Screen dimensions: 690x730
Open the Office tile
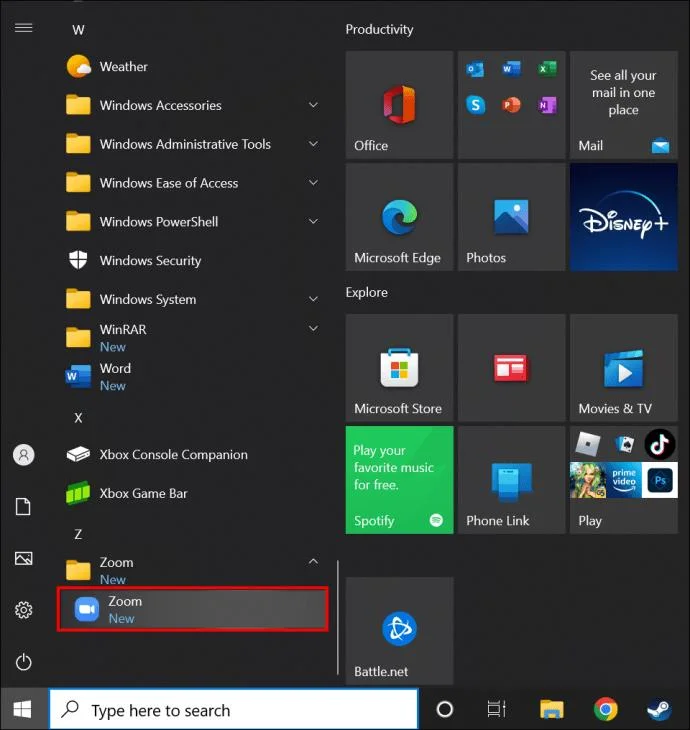pyautogui.click(x=399, y=105)
